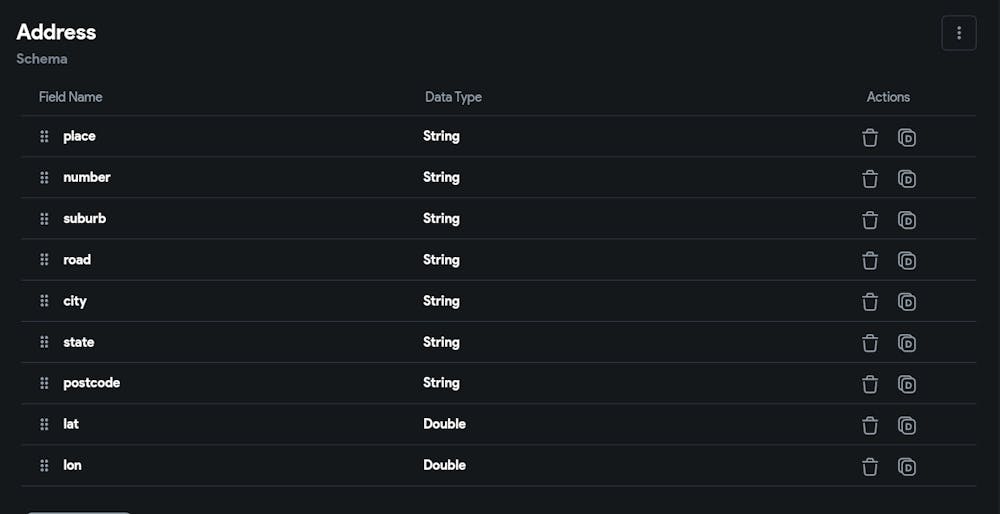The height and width of the screenshot is (514, 1000).
Task: Select the number field name
Action: pos(87,177)
